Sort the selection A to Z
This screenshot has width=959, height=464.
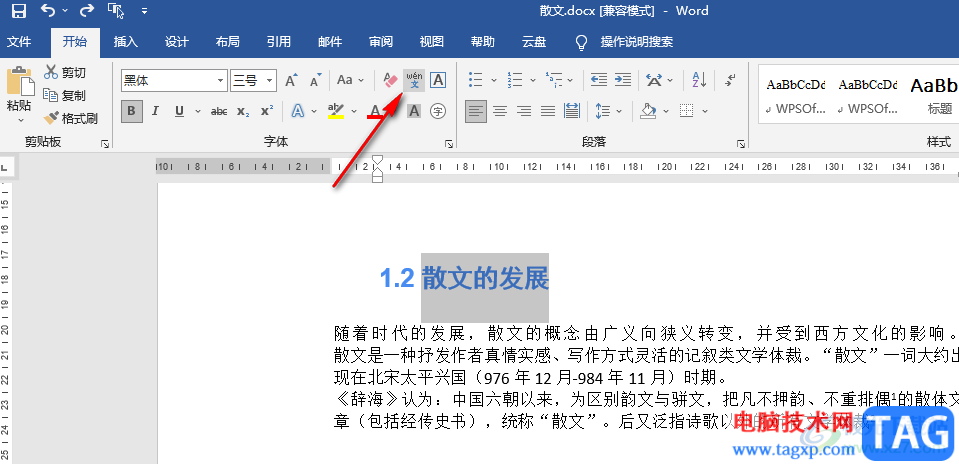point(700,80)
